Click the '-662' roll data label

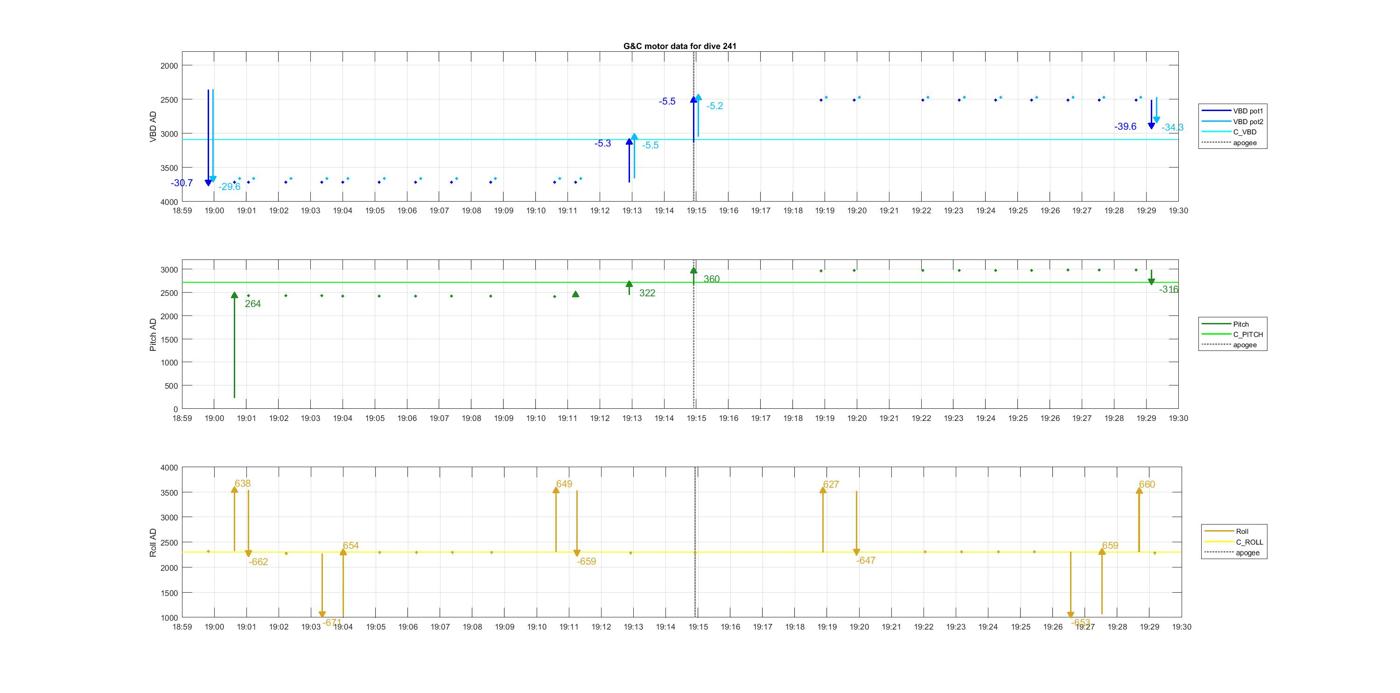click(258, 563)
